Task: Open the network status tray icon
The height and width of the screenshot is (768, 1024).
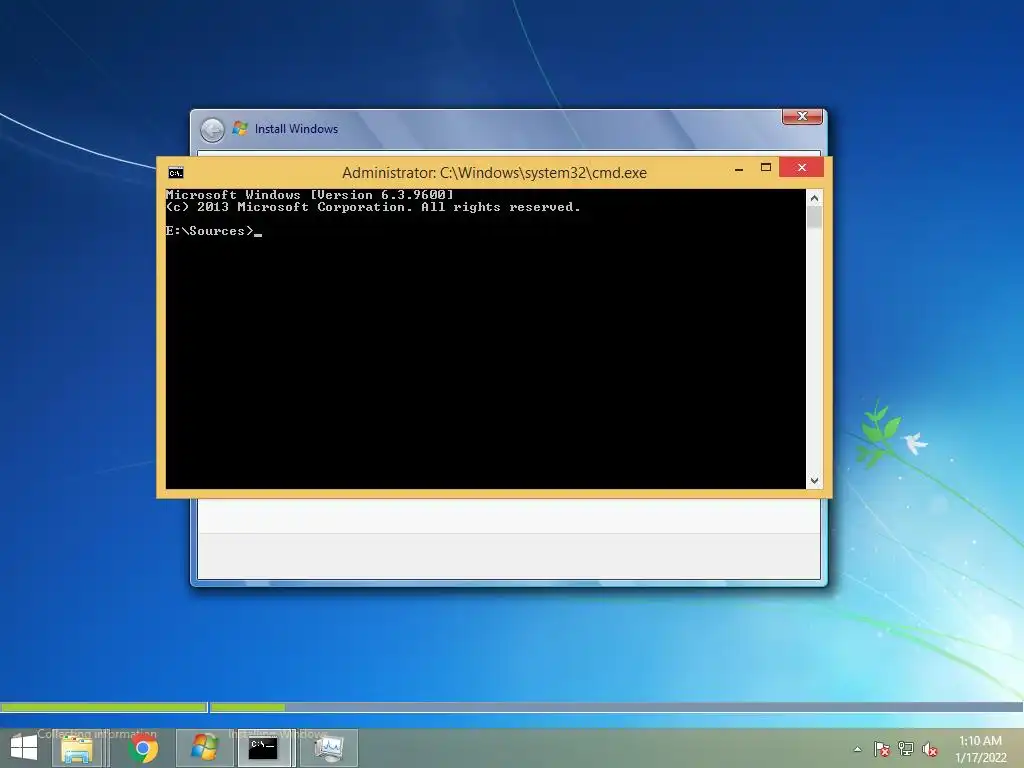Action: click(x=906, y=749)
